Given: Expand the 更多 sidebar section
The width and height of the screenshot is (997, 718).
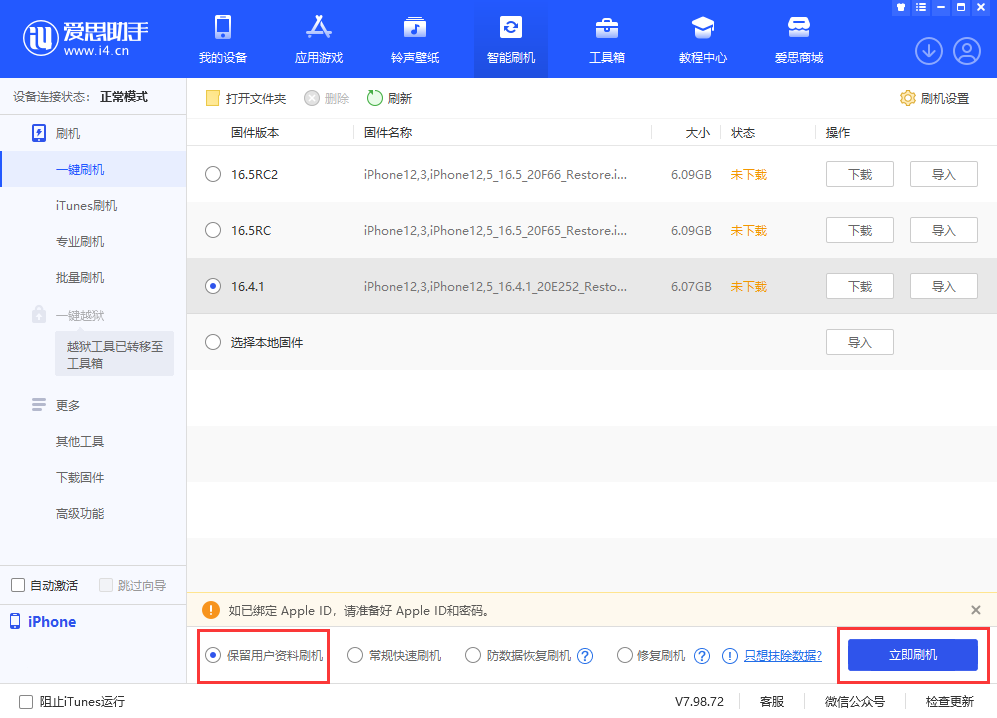Looking at the screenshot, I should (68, 405).
